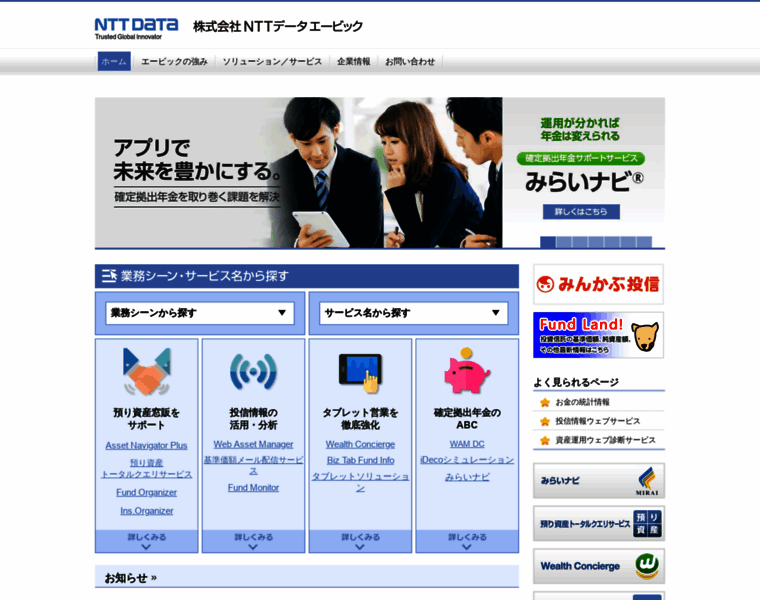Image resolution: width=760 pixels, height=600 pixels.
Task: Open the お知らせ heading link
Action: coord(130,578)
